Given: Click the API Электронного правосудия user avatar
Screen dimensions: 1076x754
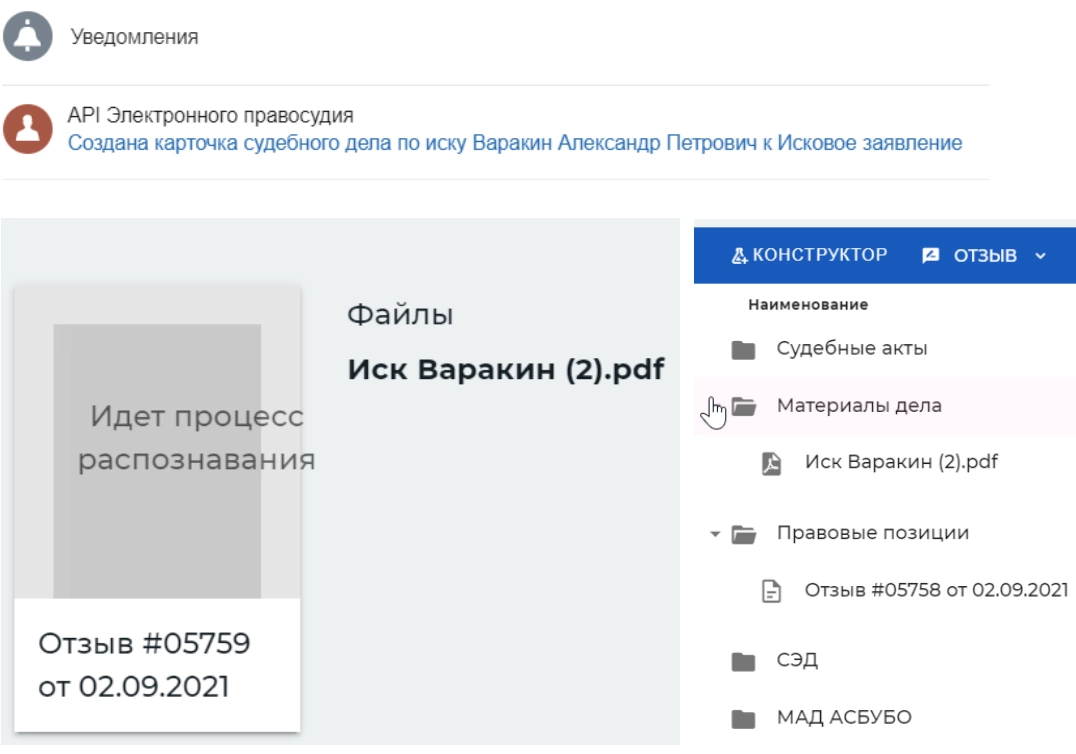Looking at the screenshot, I should click(28, 130).
